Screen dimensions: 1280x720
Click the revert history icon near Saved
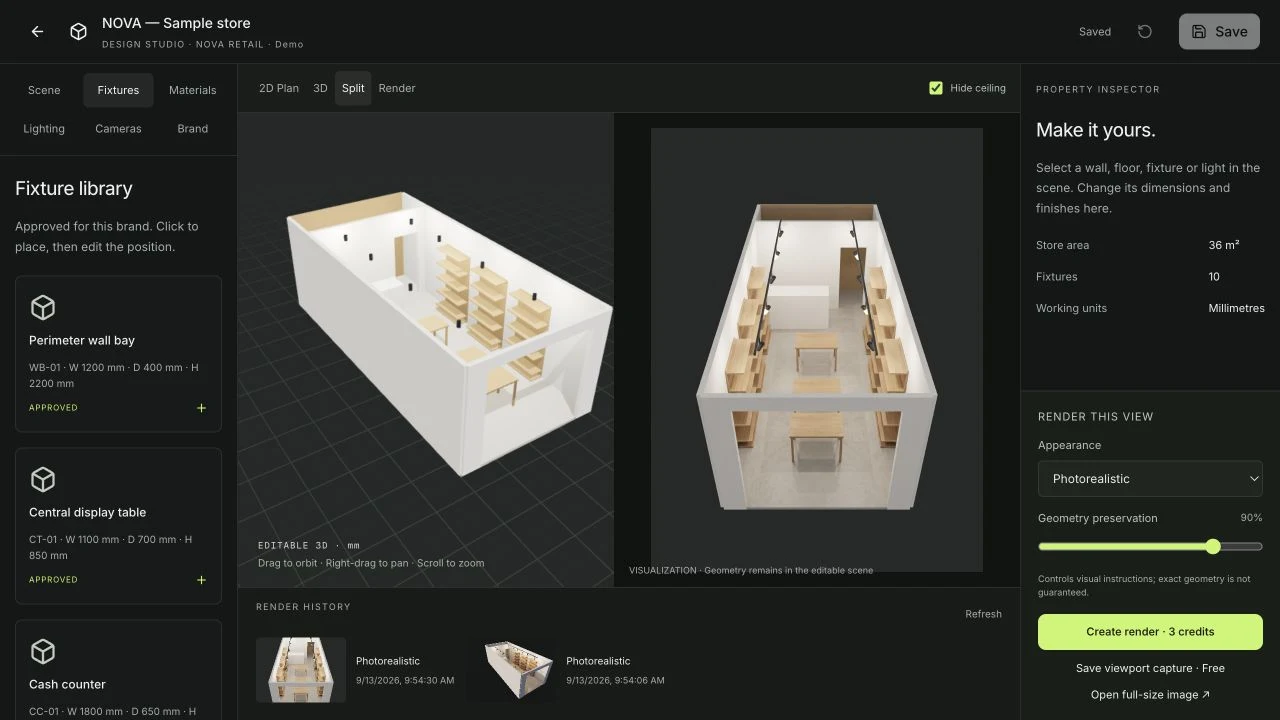pos(1145,32)
